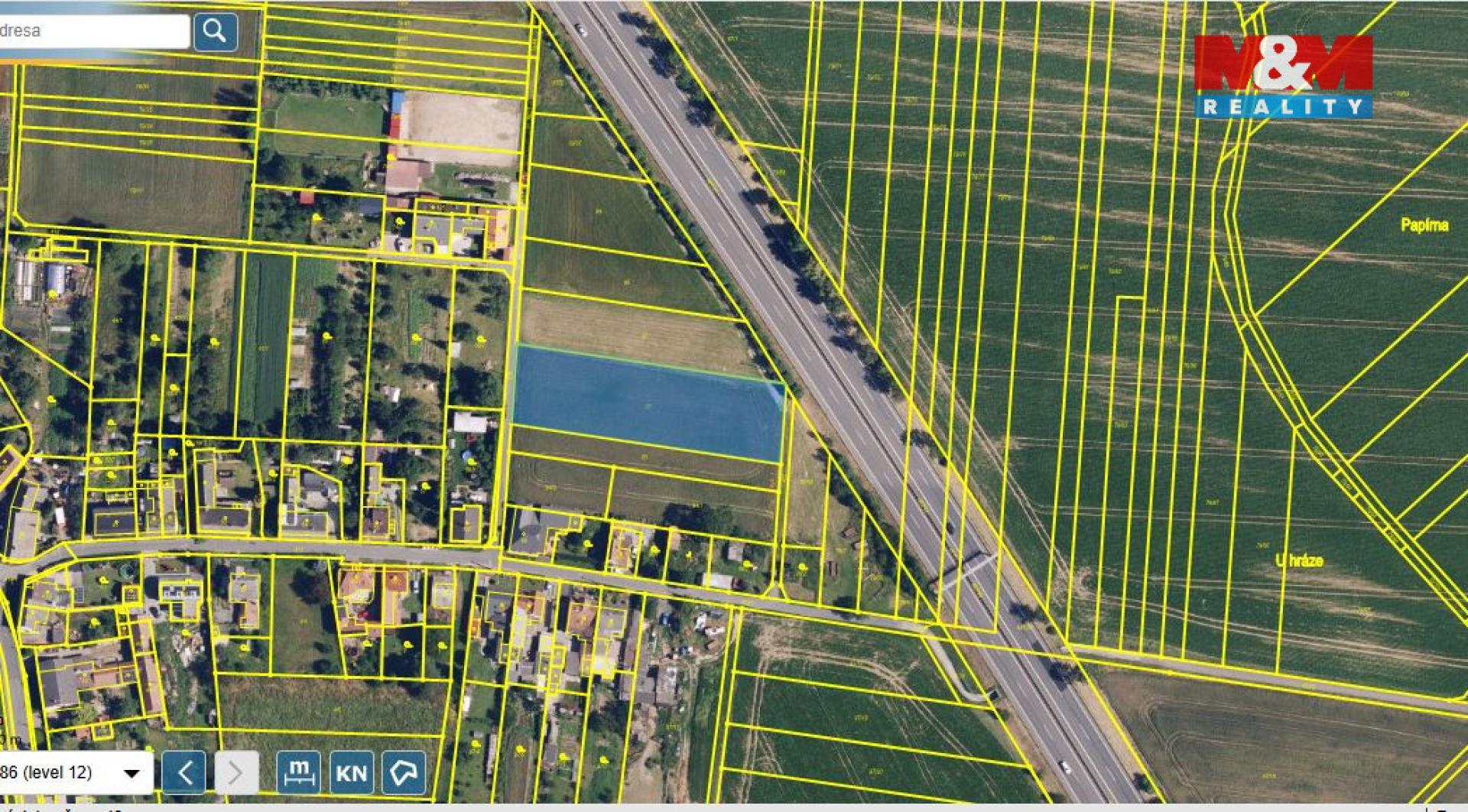Click into the address search field
1468x812 pixels.
(x=92, y=31)
